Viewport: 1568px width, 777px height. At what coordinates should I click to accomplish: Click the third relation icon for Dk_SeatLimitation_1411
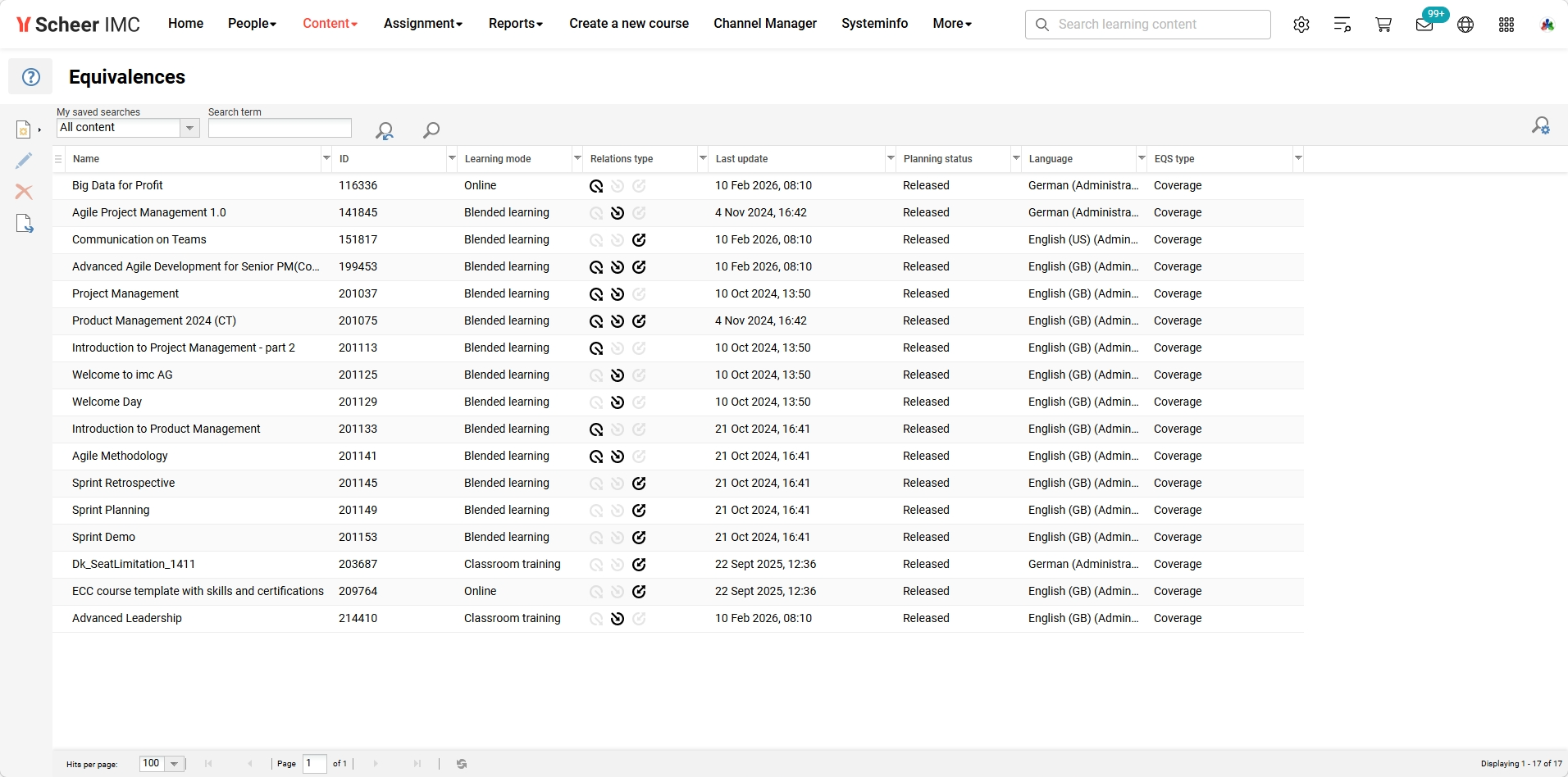(x=639, y=565)
